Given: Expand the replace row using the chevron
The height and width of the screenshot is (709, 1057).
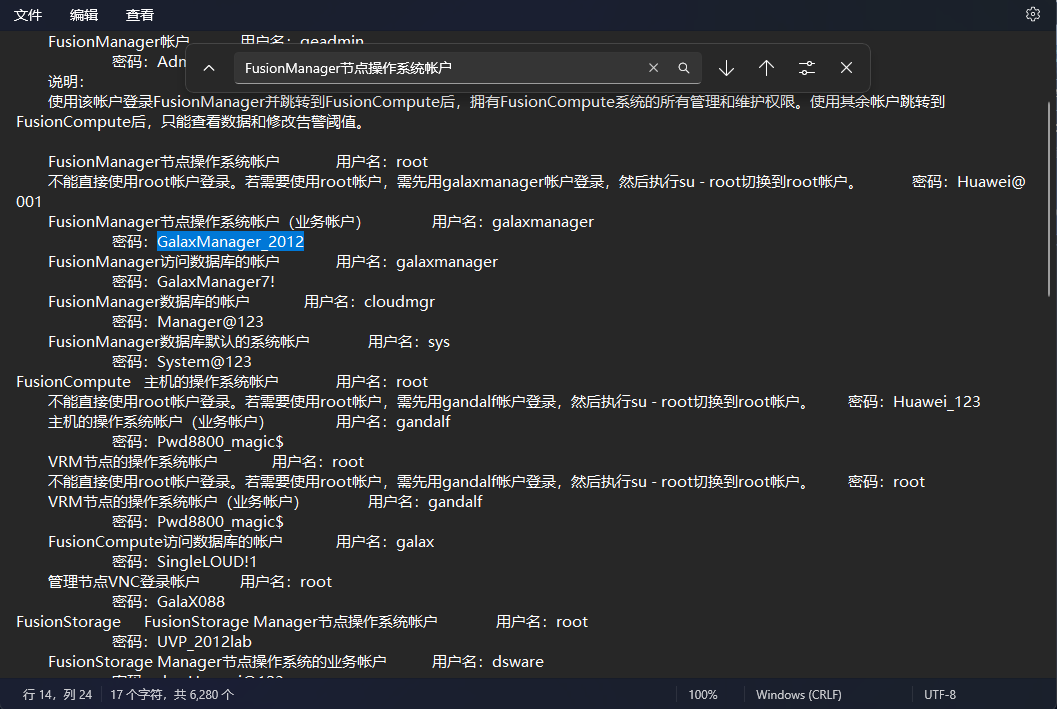Looking at the screenshot, I should (x=209, y=68).
